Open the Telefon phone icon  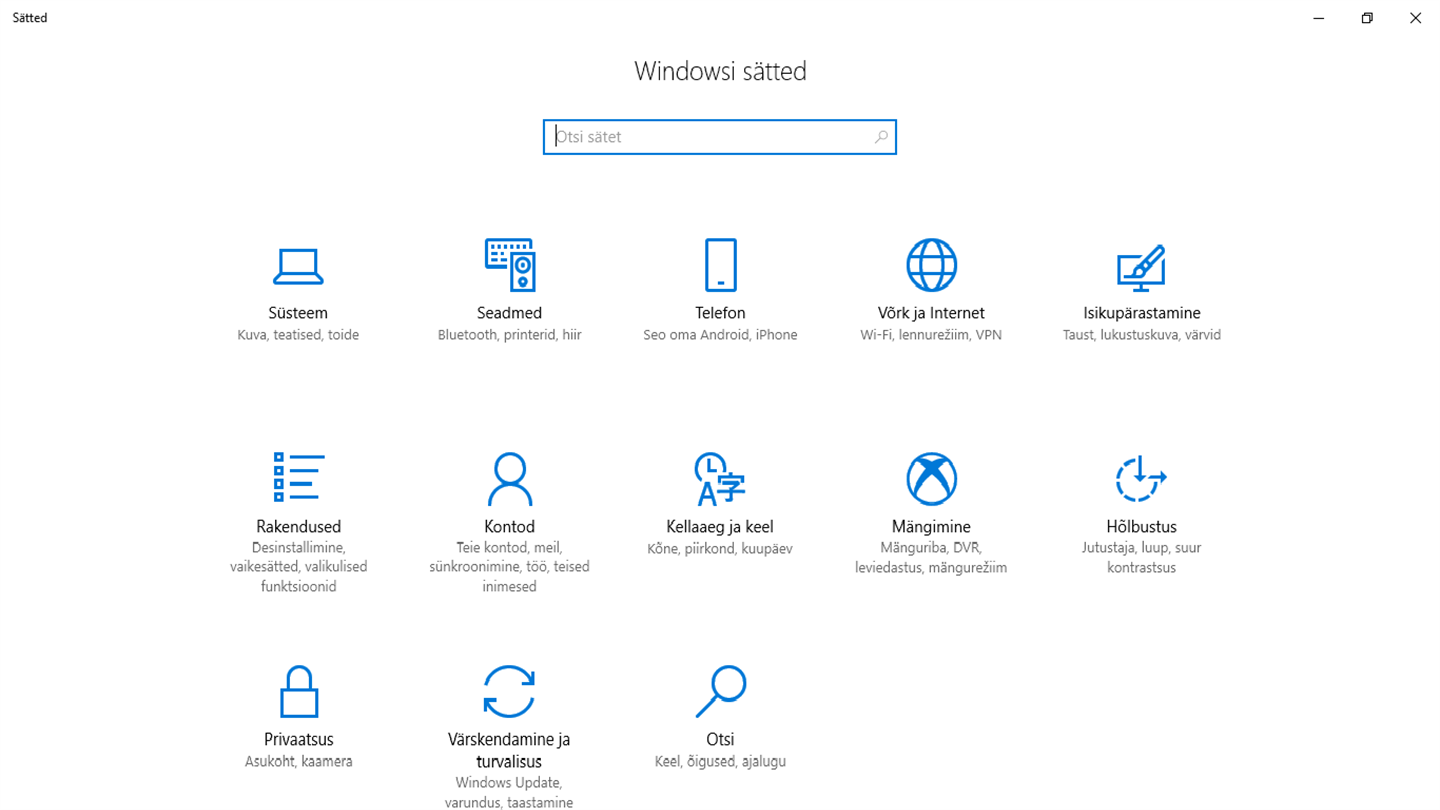pyautogui.click(x=720, y=265)
